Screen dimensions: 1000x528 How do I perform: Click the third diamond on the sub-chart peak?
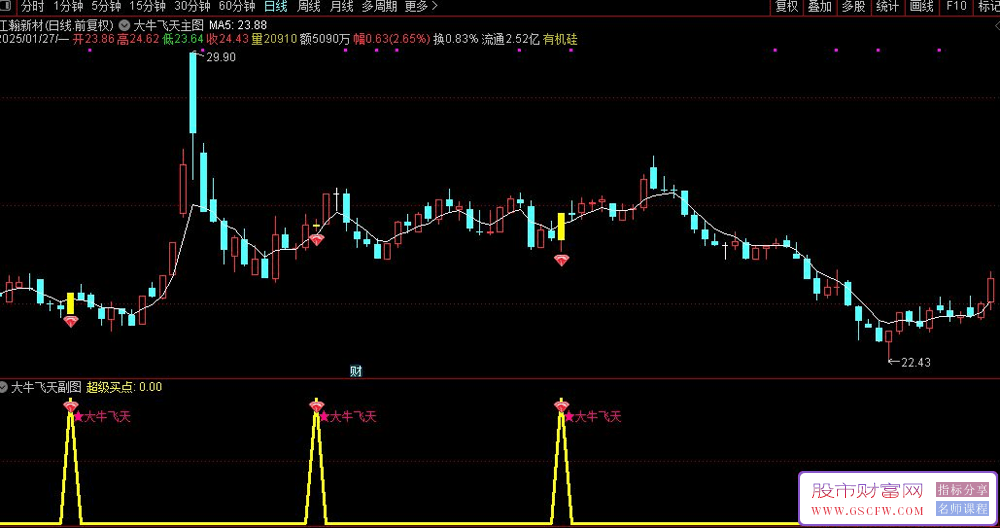pyautogui.click(x=561, y=406)
